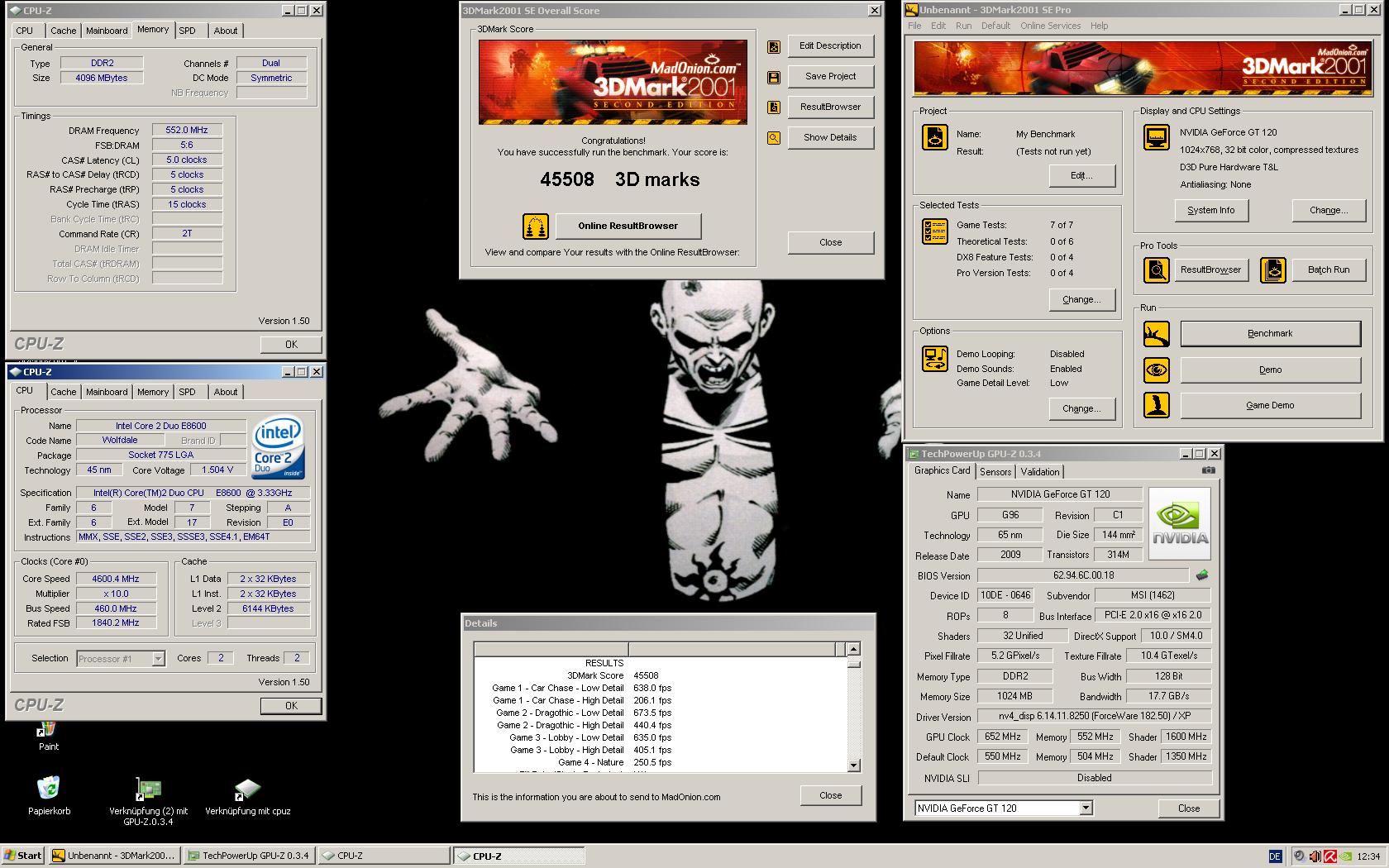Click Change... in Display and CPU Settings
The width and height of the screenshot is (1389, 868).
coord(1328,210)
